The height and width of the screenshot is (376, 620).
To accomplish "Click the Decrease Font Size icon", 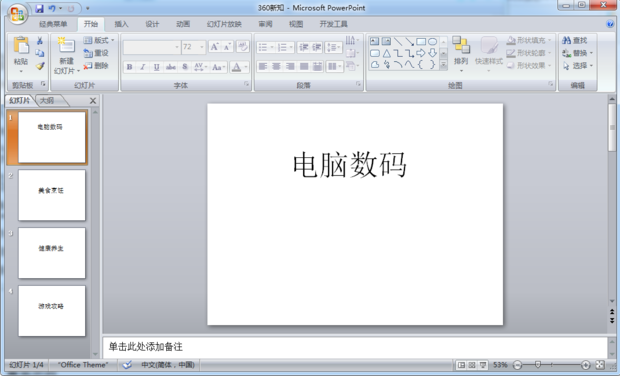I will (227, 47).
